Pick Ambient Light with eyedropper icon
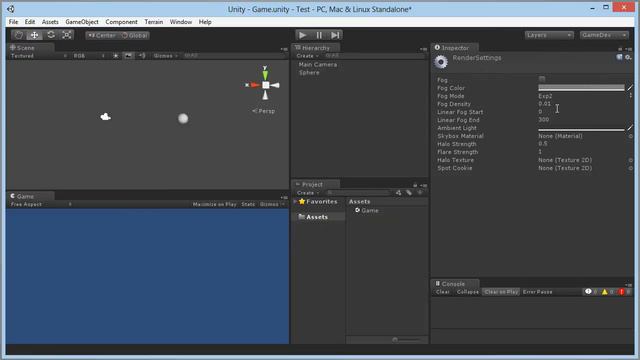 [x=630, y=128]
